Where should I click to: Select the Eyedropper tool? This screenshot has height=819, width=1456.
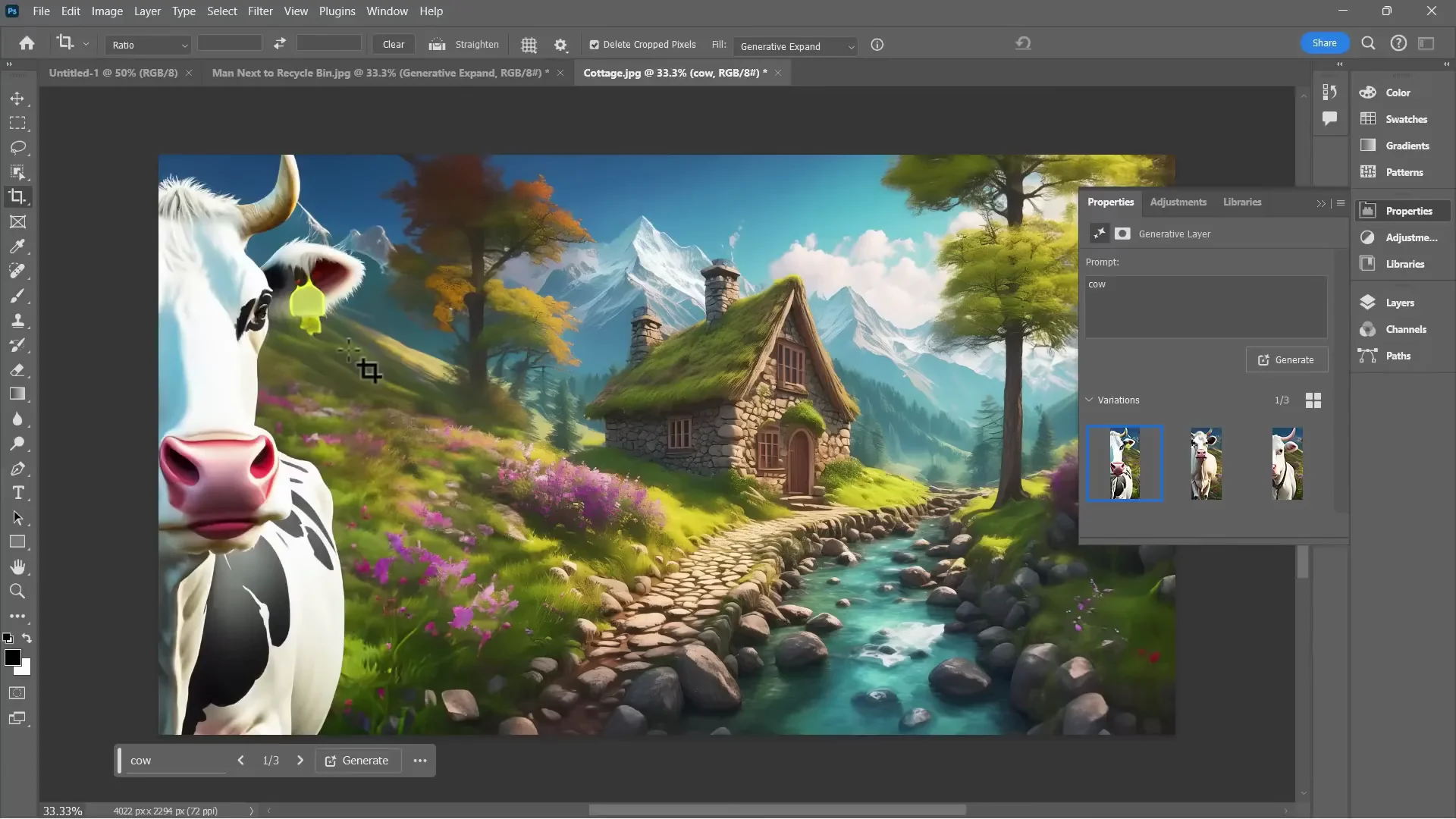tap(18, 246)
